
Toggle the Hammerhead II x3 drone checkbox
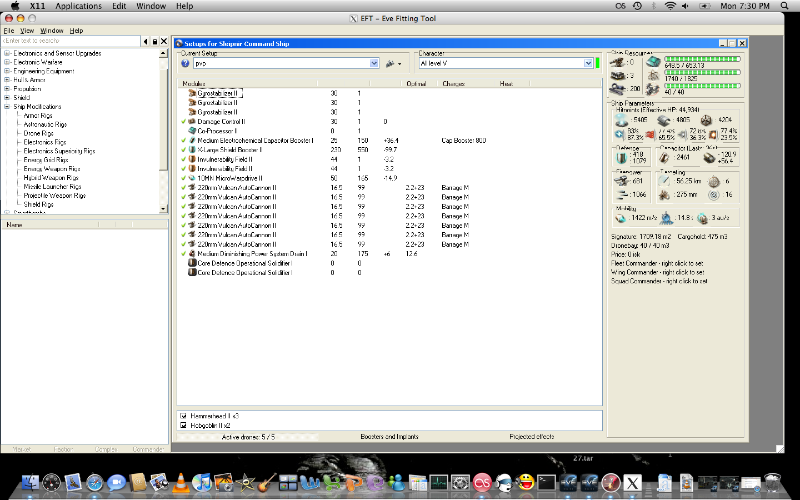click(183, 416)
